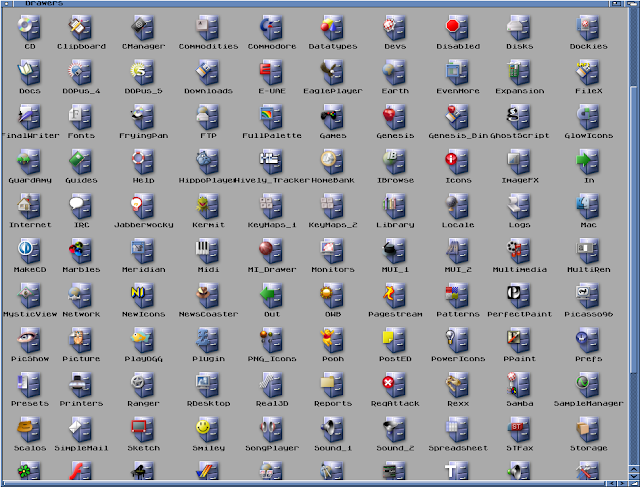This screenshot has height=487, width=640.
Task: Open the PostED drawer with sticky note
Action: [395, 340]
